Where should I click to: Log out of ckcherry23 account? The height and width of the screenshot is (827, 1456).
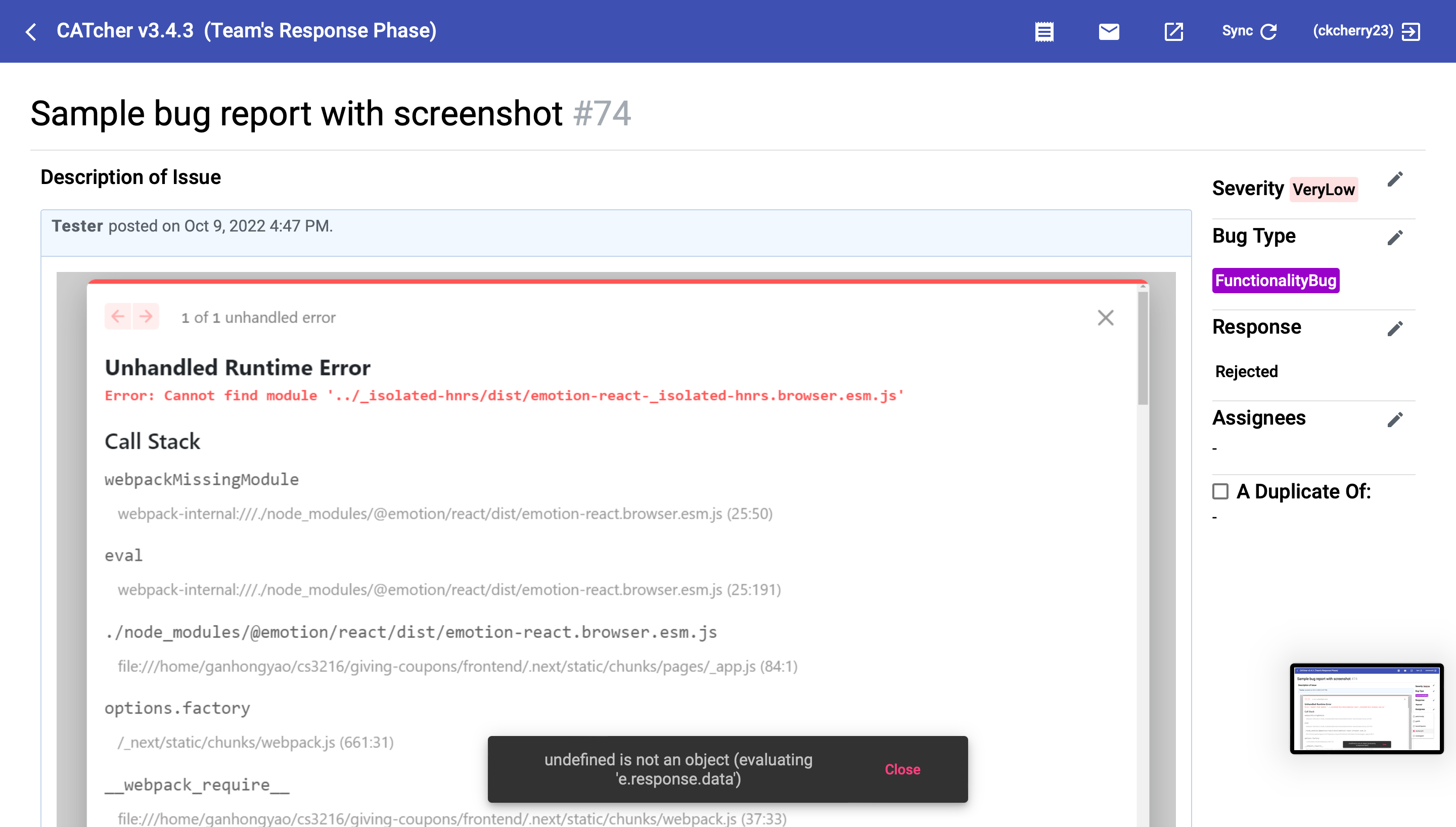point(1411,32)
